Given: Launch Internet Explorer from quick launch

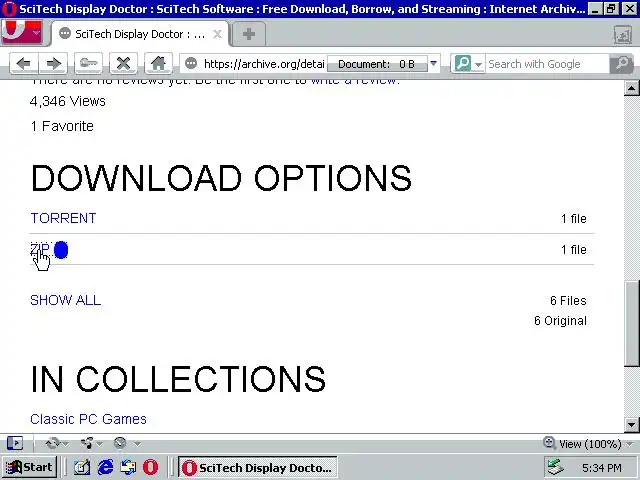Looking at the screenshot, I should (105, 467).
